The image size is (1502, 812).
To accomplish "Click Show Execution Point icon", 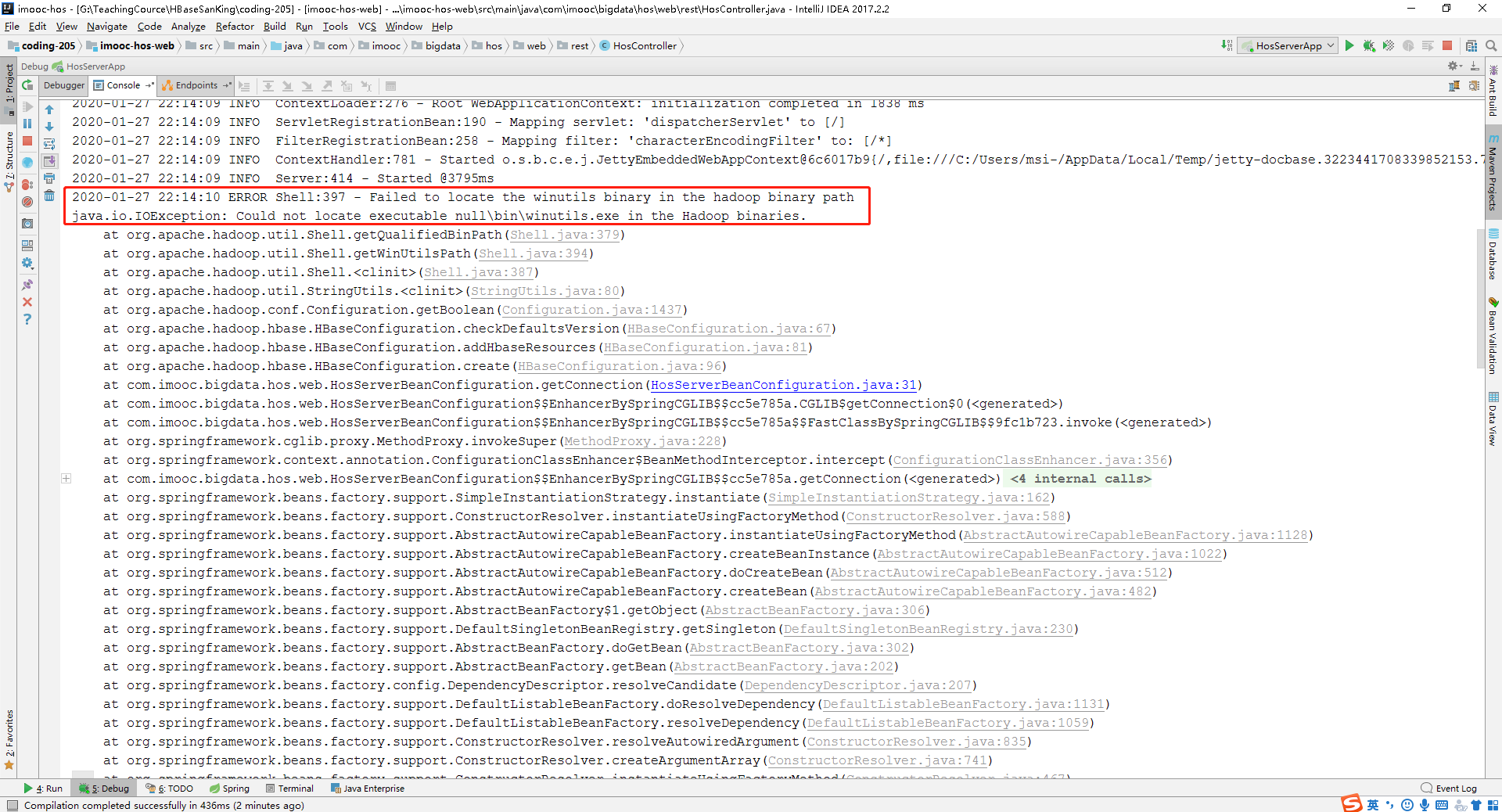I will coord(244,86).
